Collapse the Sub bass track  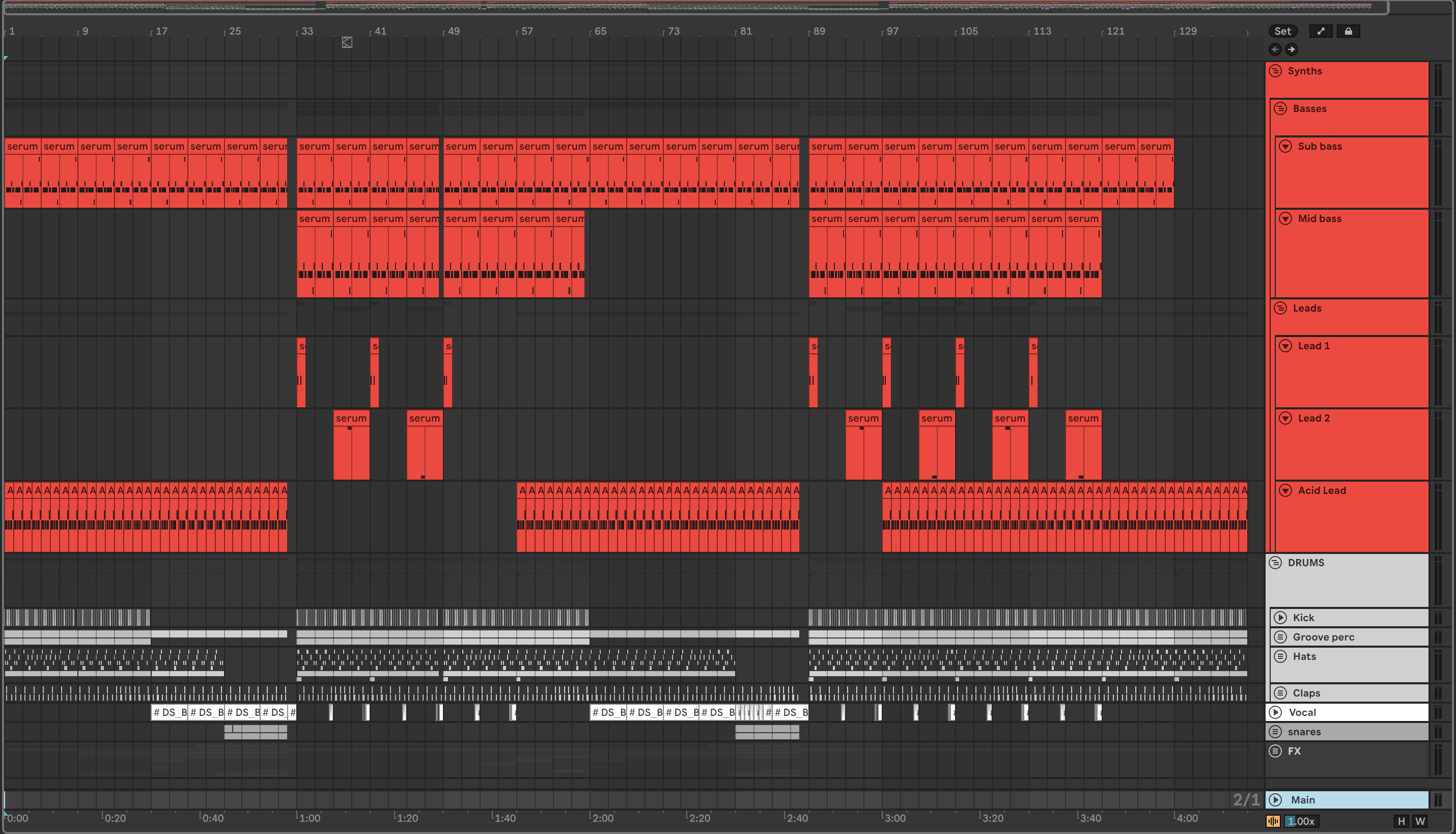[x=1285, y=146]
